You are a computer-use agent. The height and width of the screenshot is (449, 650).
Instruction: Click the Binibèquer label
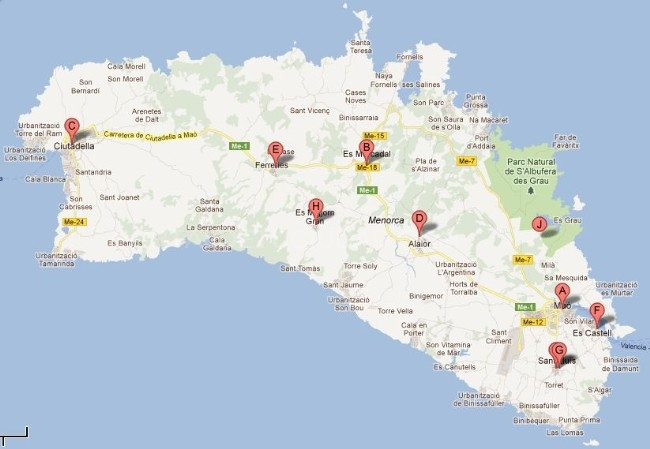click(531, 421)
